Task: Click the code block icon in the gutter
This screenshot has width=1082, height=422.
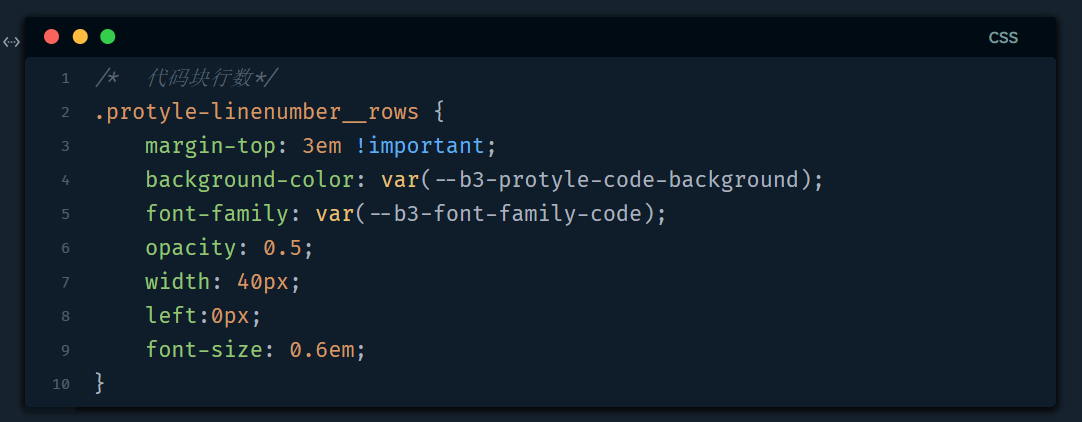Action: tap(11, 42)
